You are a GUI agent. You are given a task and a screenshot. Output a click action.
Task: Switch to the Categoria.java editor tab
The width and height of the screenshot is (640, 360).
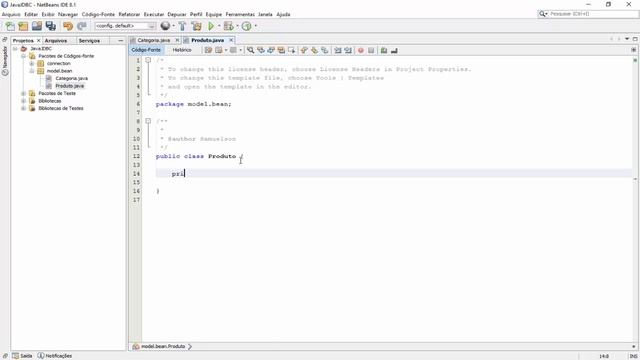point(153,40)
